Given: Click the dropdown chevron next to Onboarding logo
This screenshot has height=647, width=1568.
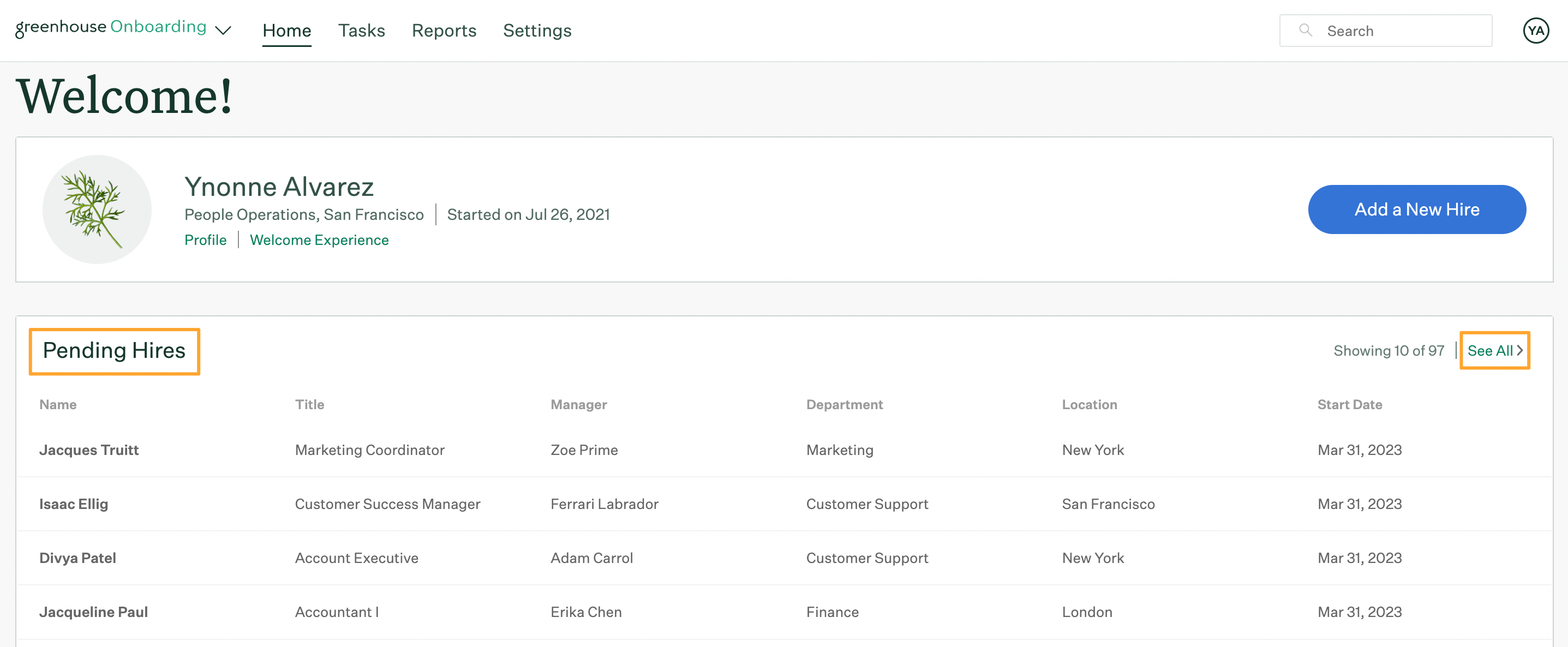Looking at the screenshot, I should (224, 29).
